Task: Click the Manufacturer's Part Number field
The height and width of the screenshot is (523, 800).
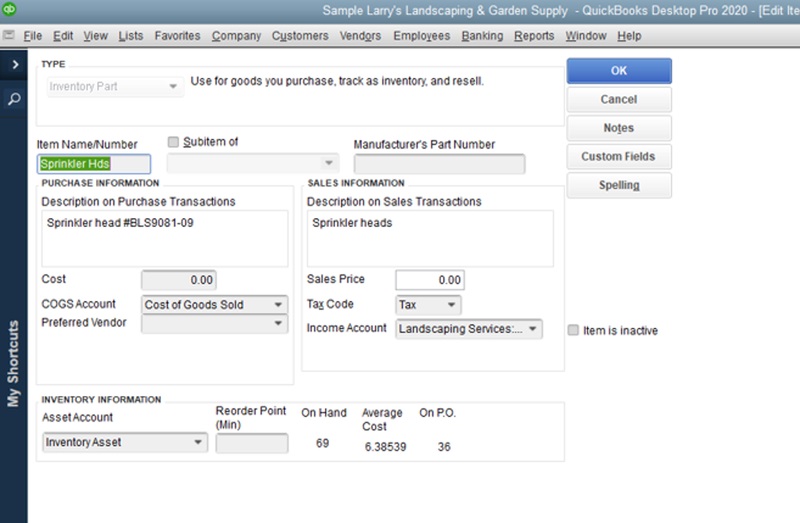Action: click(x=439, y=164)
